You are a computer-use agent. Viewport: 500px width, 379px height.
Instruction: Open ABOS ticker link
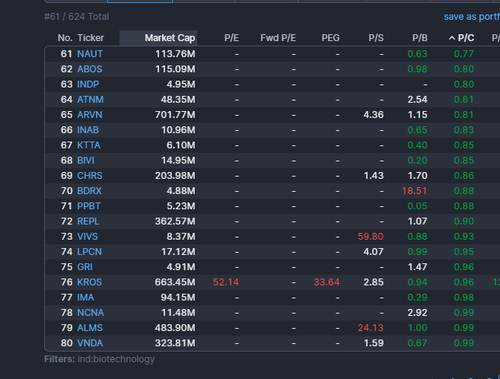[90, 69]
